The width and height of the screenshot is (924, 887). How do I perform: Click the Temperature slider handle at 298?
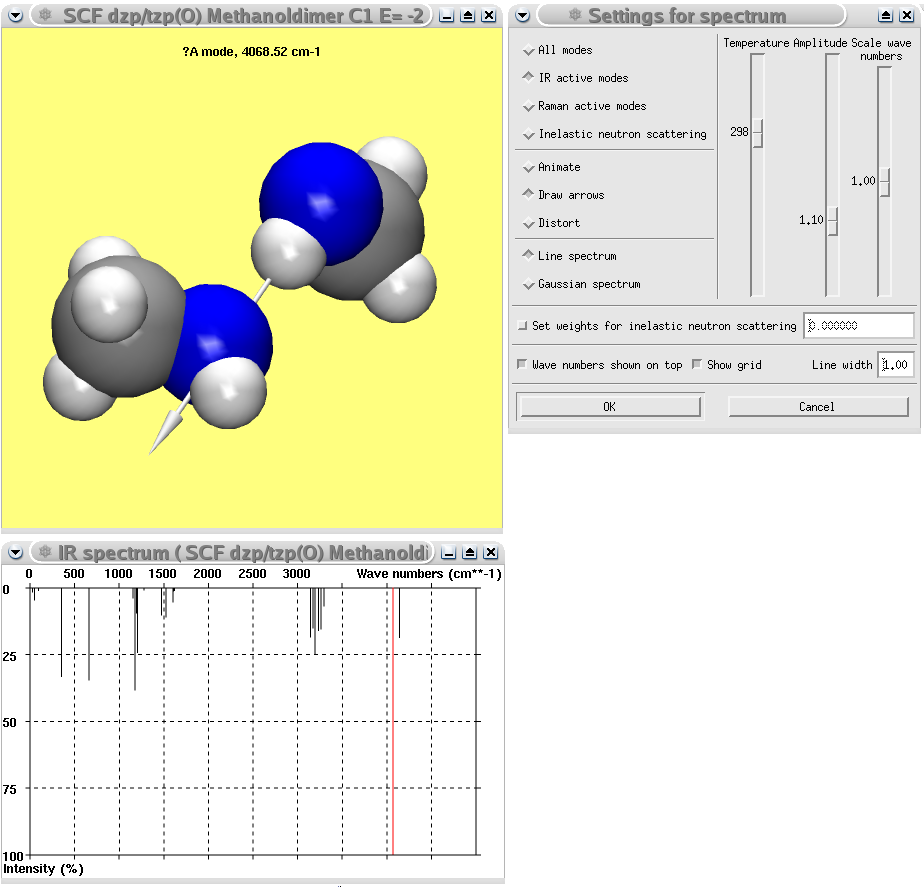point(757,132)
